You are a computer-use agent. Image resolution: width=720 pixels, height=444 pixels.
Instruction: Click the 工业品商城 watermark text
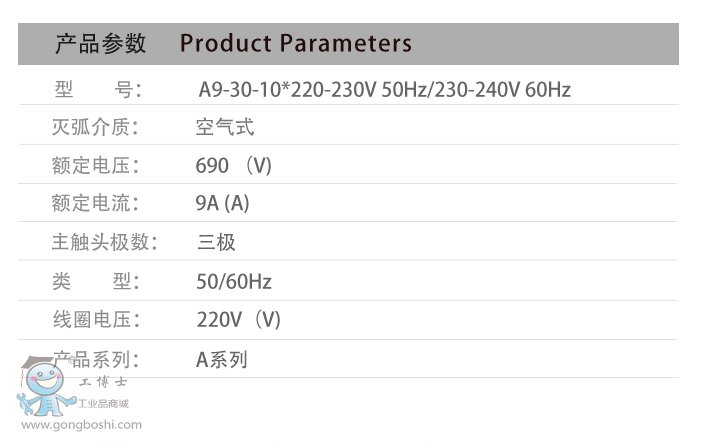pos(103,404)
